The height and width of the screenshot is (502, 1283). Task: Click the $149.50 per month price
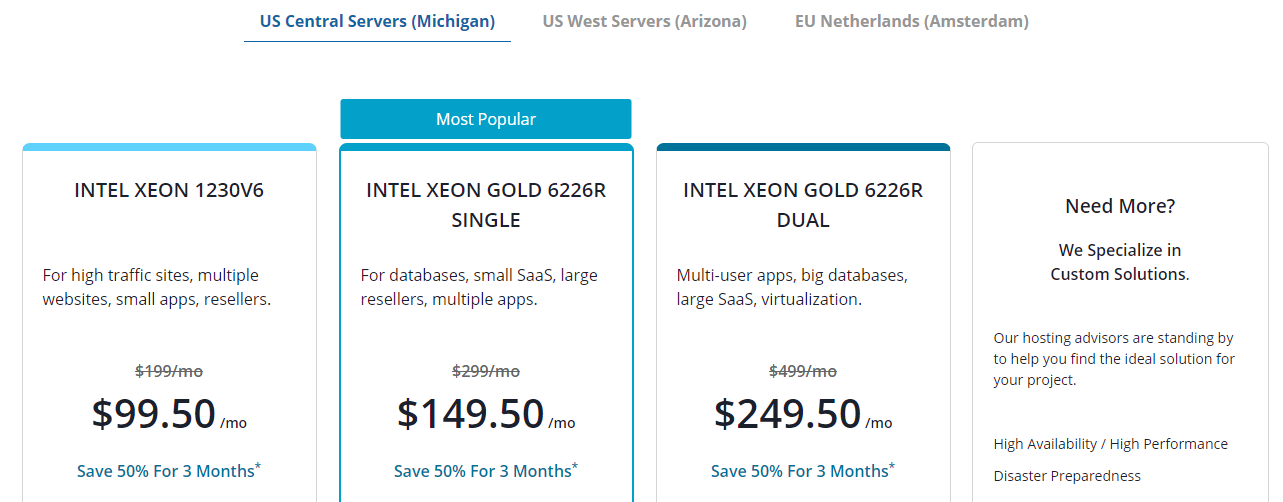point(471,413)
